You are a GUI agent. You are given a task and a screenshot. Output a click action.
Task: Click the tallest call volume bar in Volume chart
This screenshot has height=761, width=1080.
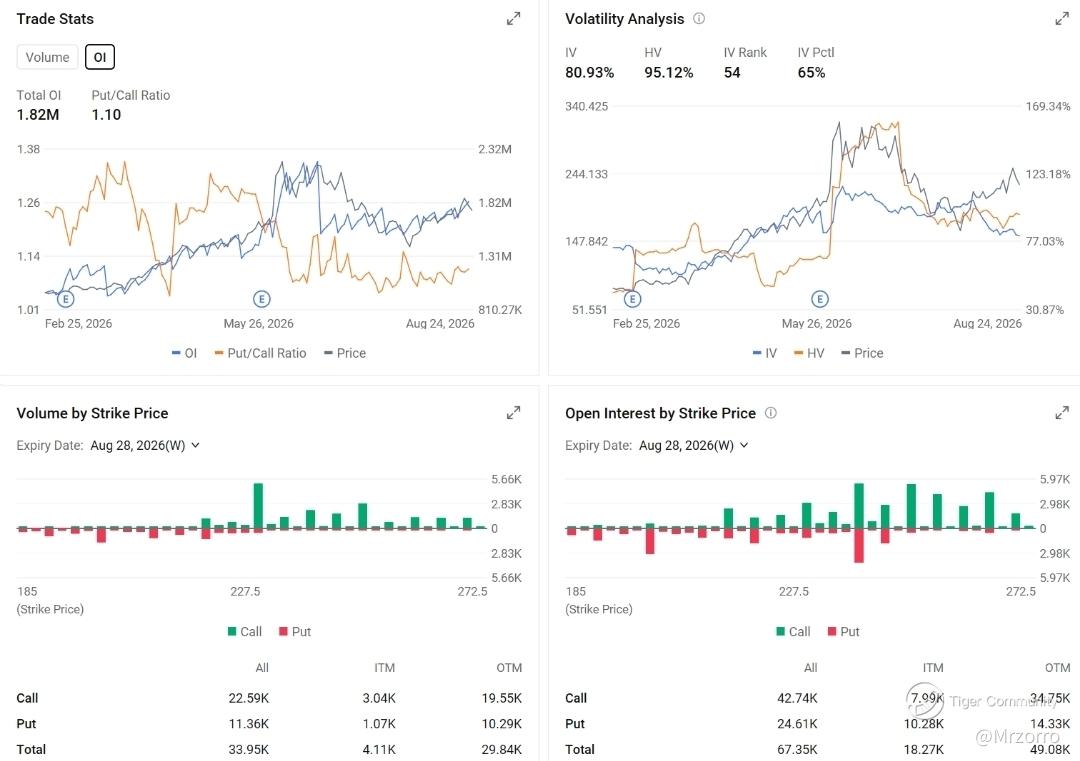(x=258, y=505)
